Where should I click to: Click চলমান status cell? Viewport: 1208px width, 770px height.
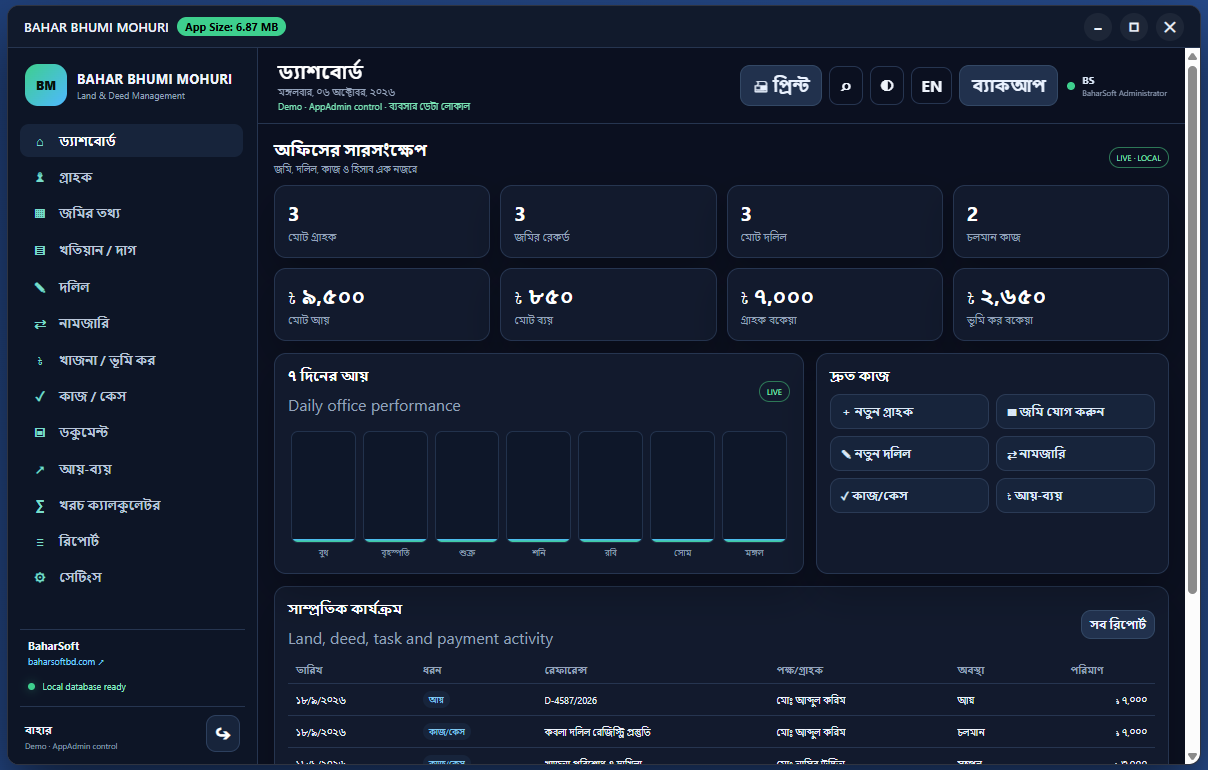971,732
